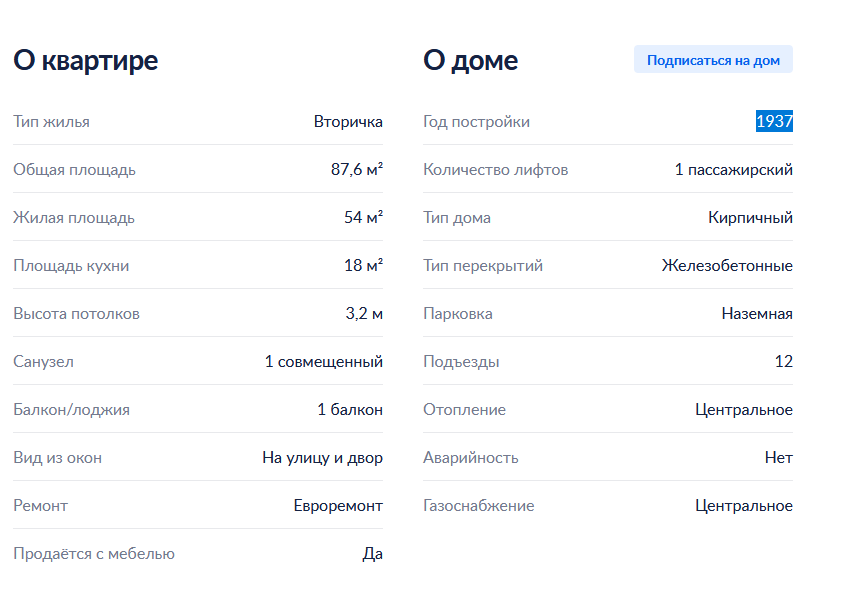Click the "Продаётся с мебелью" label
The width and height of the screenshot is (855, 597).
click(94, 554)
